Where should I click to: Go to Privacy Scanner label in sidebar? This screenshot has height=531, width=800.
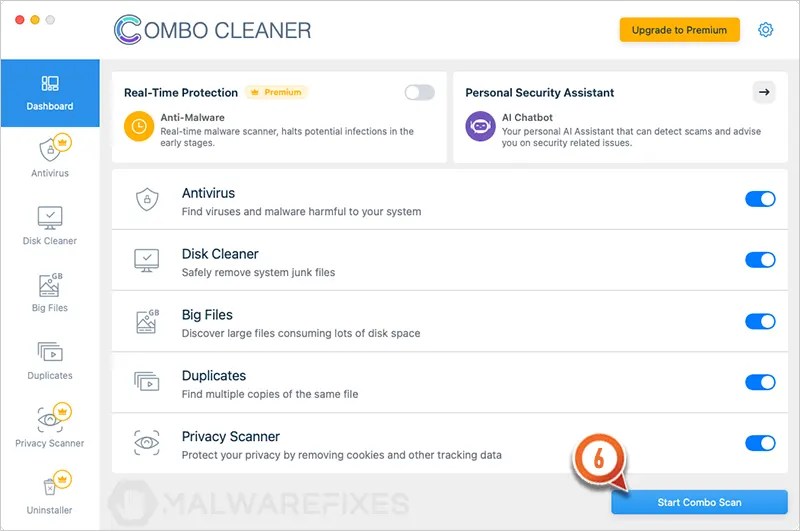click(49, 443)
